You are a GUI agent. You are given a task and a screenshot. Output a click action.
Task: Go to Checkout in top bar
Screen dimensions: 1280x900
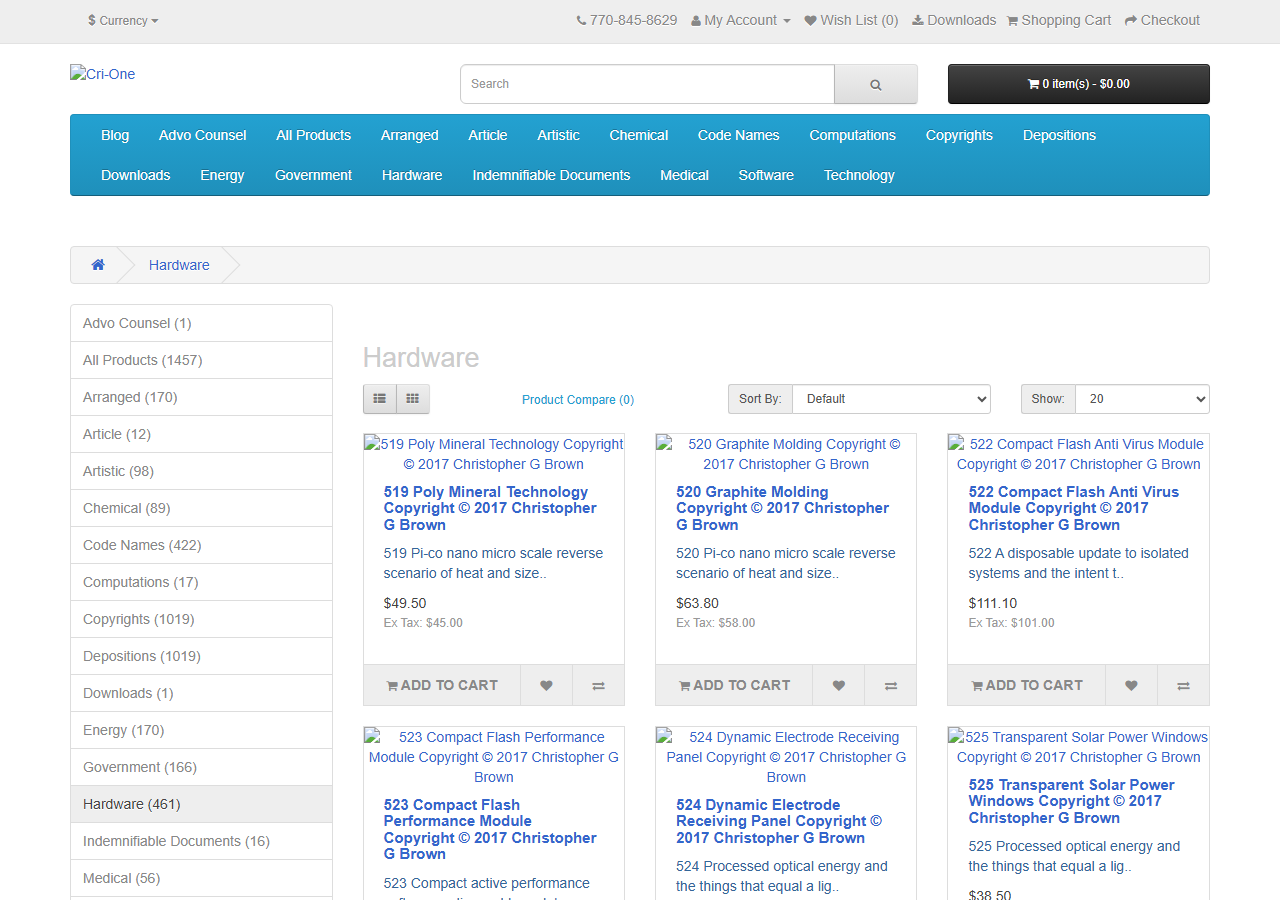coord(1162,20)
